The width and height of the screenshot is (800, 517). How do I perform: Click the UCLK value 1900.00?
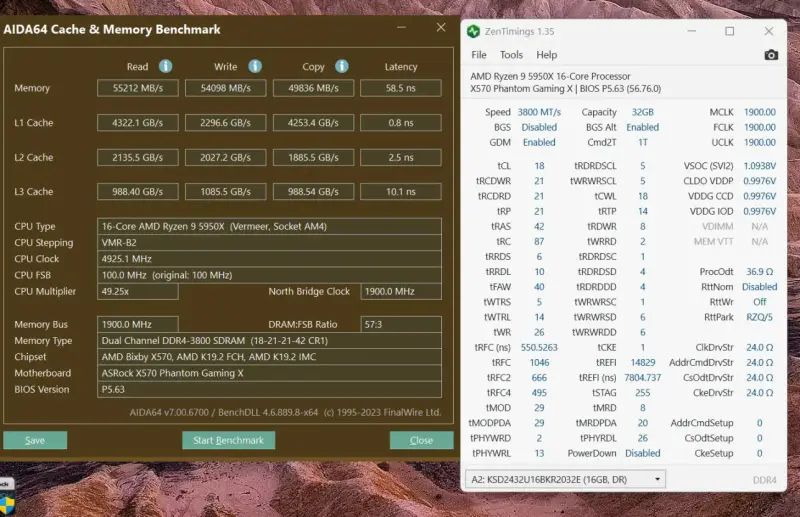759,142
